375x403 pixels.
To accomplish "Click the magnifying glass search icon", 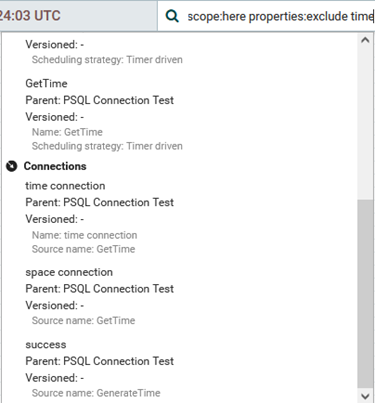I will tap(172, 16).
